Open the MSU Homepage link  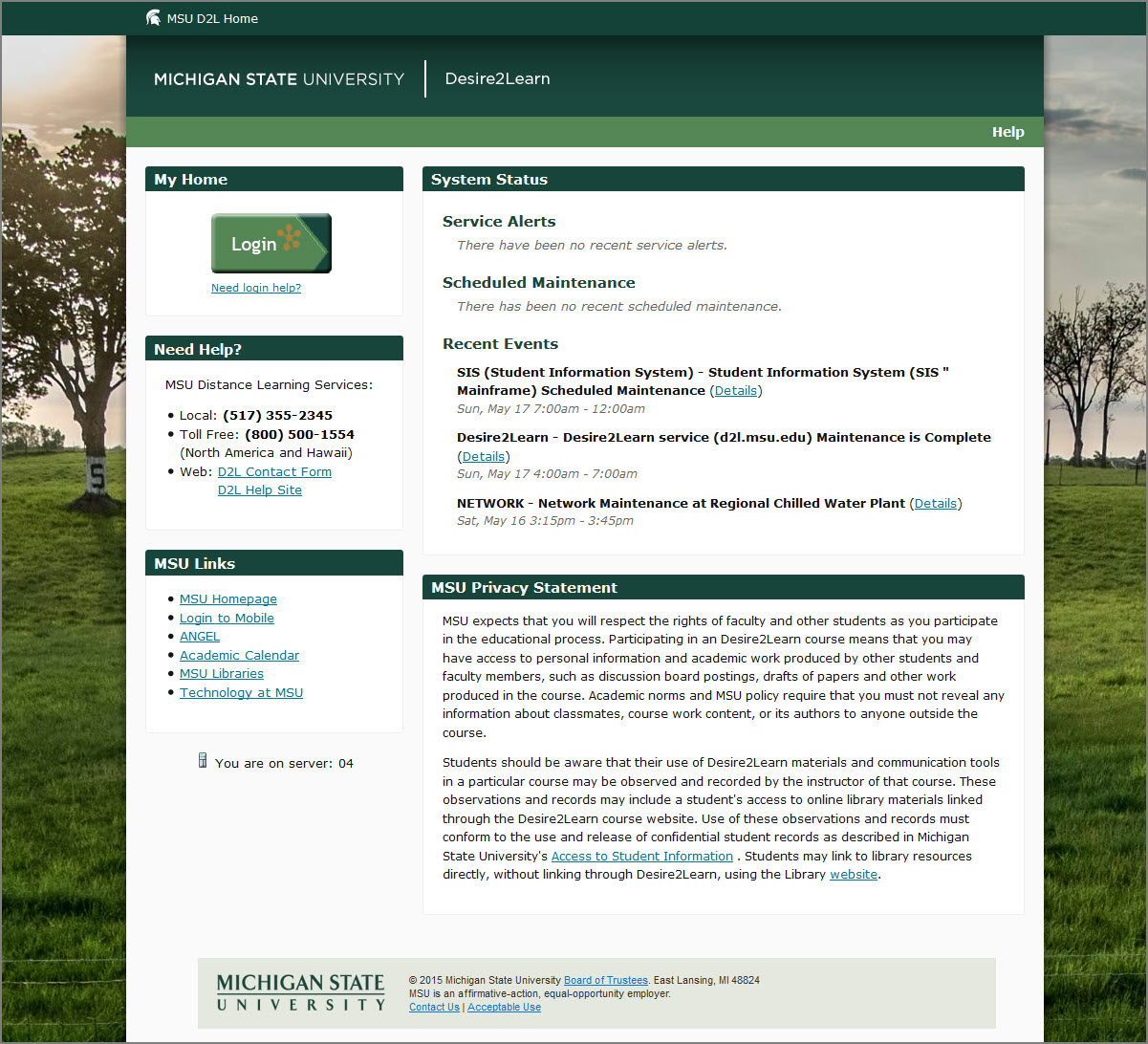(x=227, y=598)
